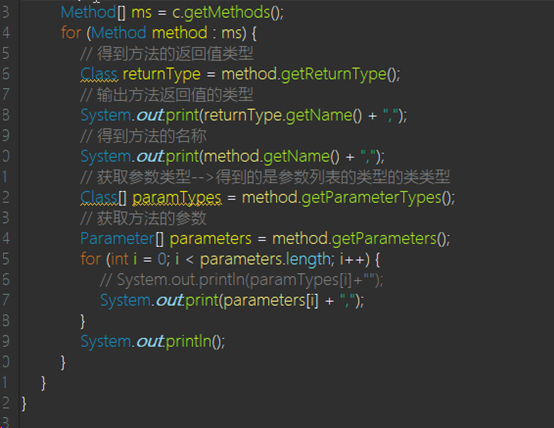Click the comment '// 获取方法的参数'
554x428 pixels.
[143, 218]
